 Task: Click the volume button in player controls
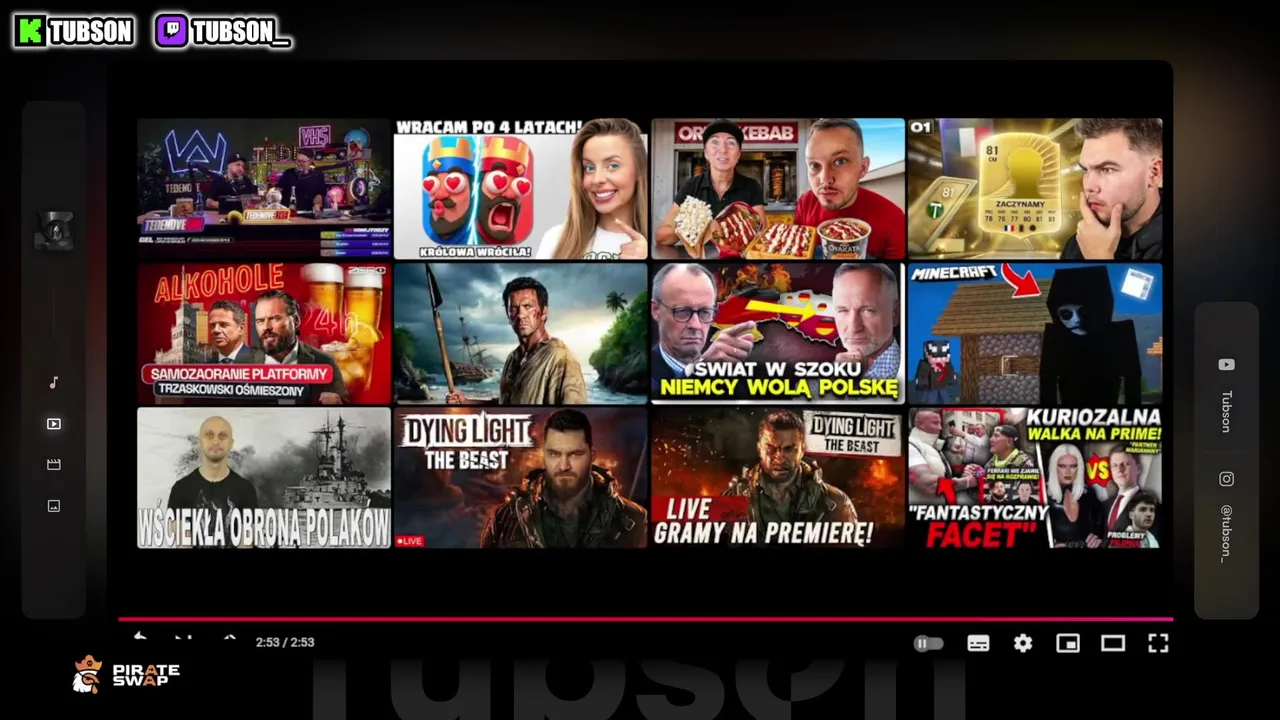(229, 638)
